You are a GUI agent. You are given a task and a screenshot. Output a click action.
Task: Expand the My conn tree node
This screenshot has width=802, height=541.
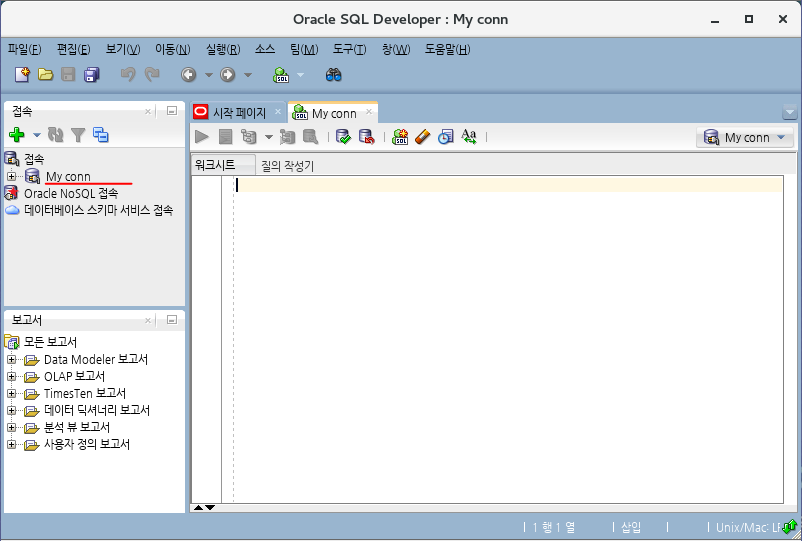[11, 176]
